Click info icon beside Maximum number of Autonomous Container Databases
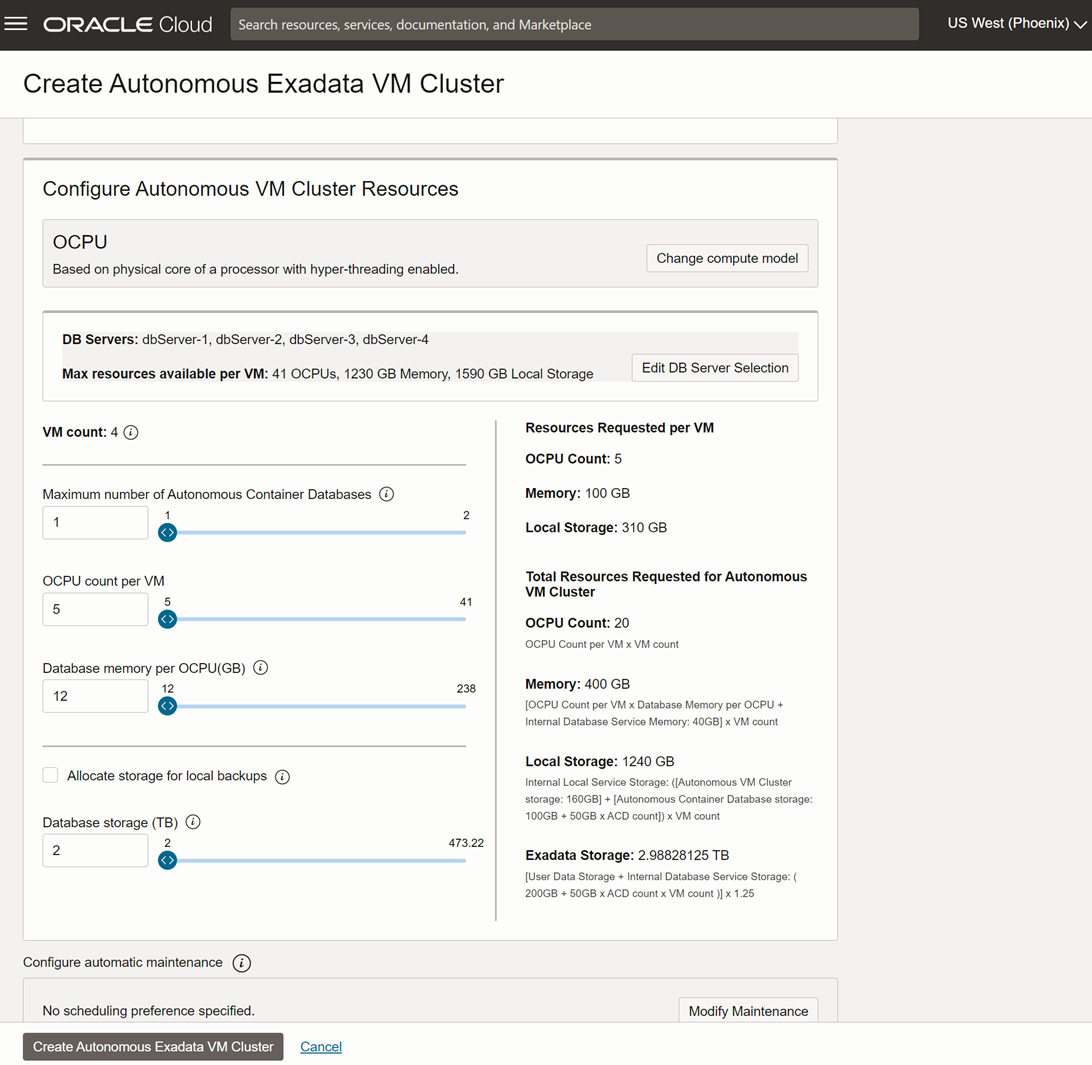The image size is (1092, 1065). (x=386, y=493)
